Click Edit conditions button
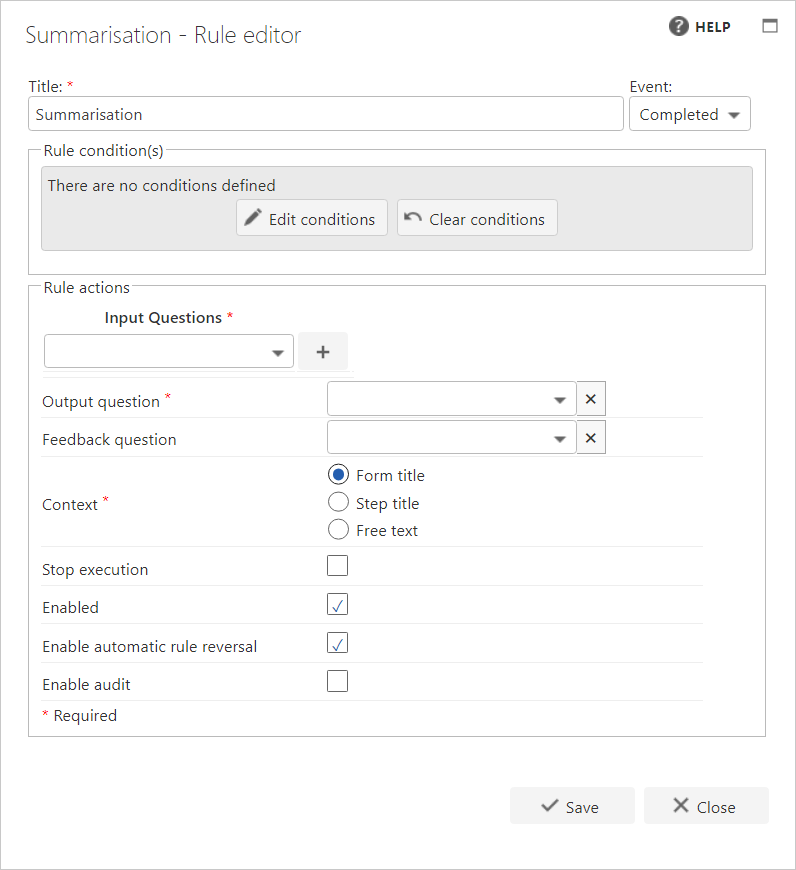Screen dimensions: 796x870 click(312, 218)
